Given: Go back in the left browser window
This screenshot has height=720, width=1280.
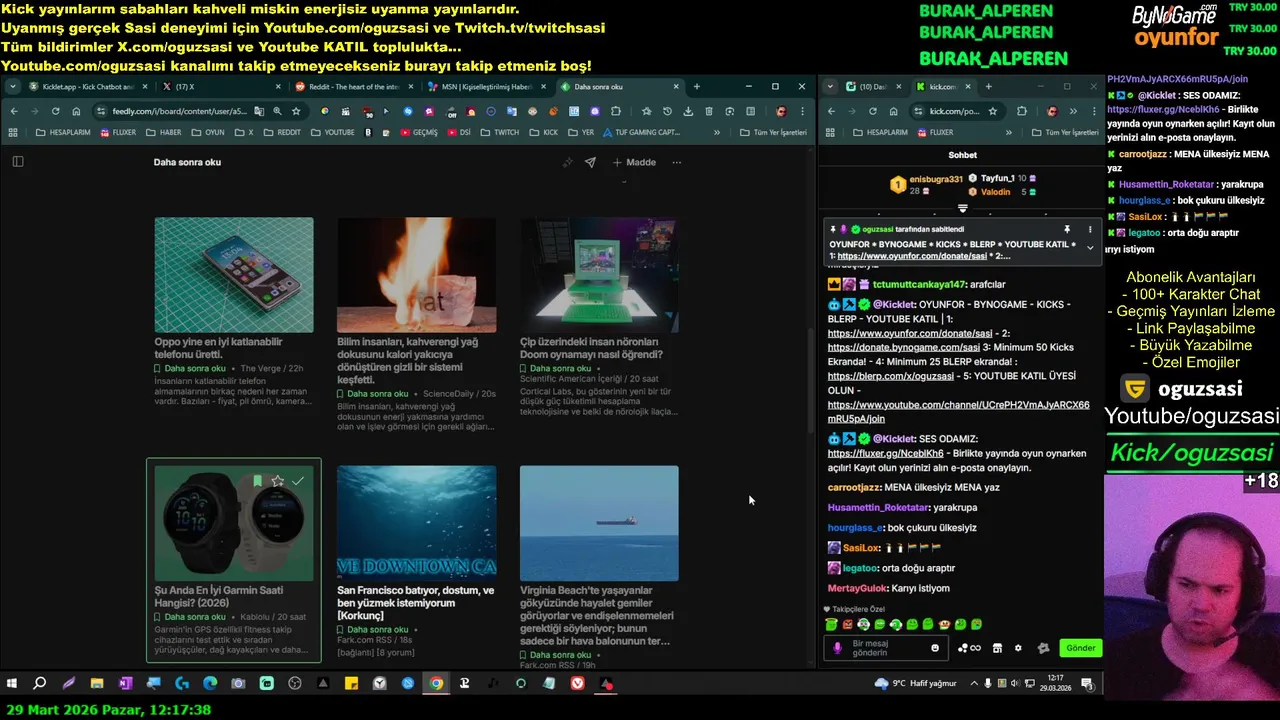Looking at the screenshot, I should pos(14,111).
